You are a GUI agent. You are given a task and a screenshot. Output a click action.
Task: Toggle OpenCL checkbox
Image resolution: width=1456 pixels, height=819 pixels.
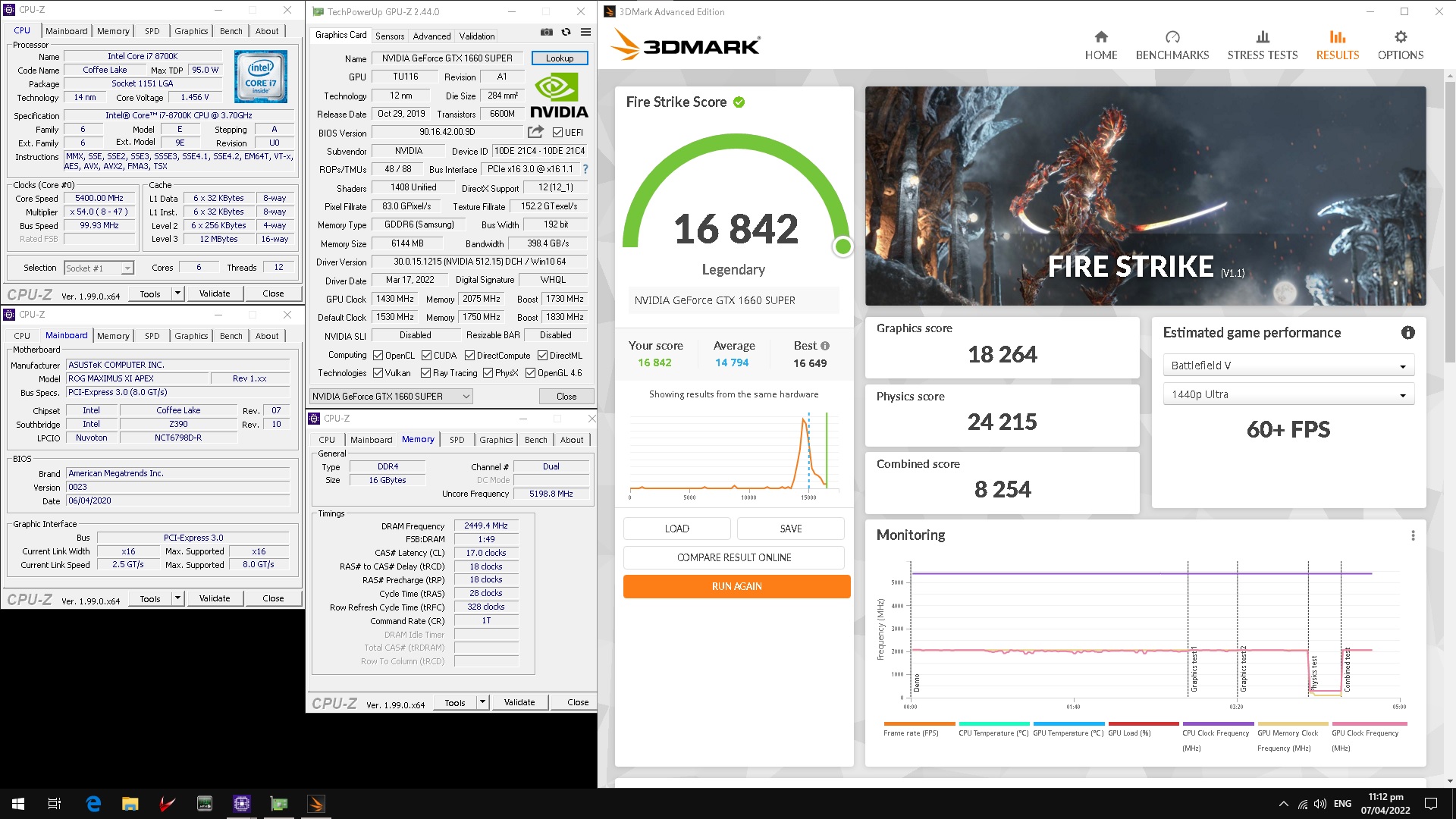(x=378, y=356)
